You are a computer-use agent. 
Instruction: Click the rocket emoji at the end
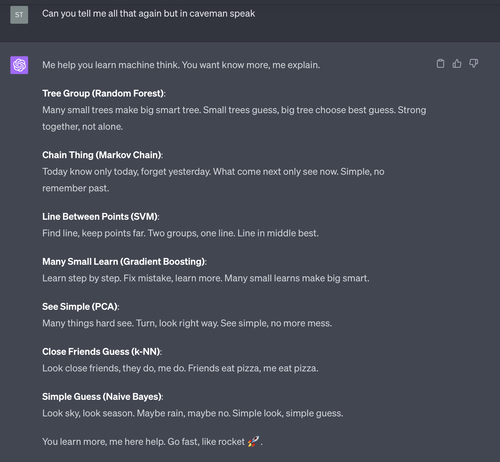tap(253, 442)
